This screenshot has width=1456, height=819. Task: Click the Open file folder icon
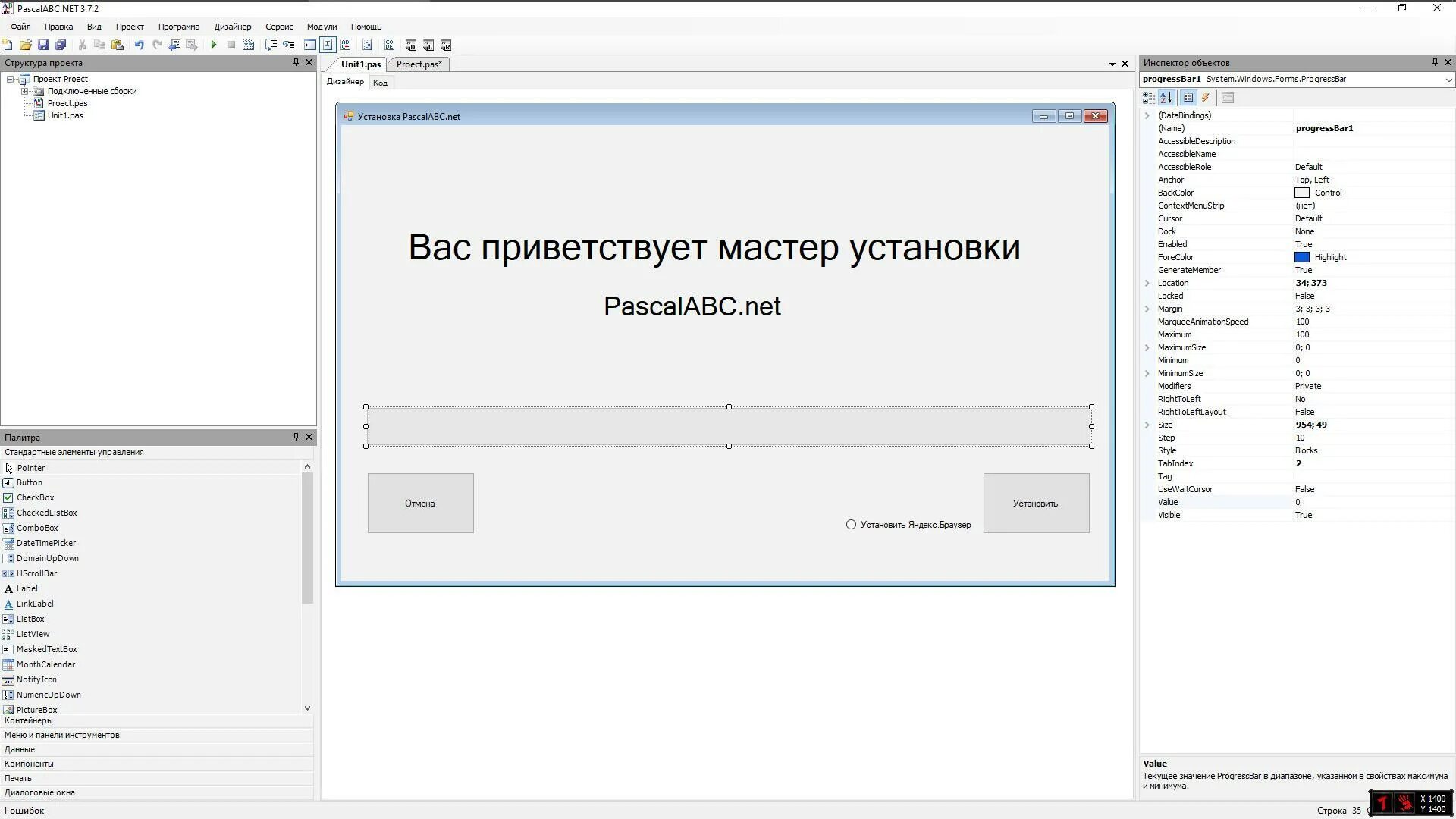[x=25, y=45]
